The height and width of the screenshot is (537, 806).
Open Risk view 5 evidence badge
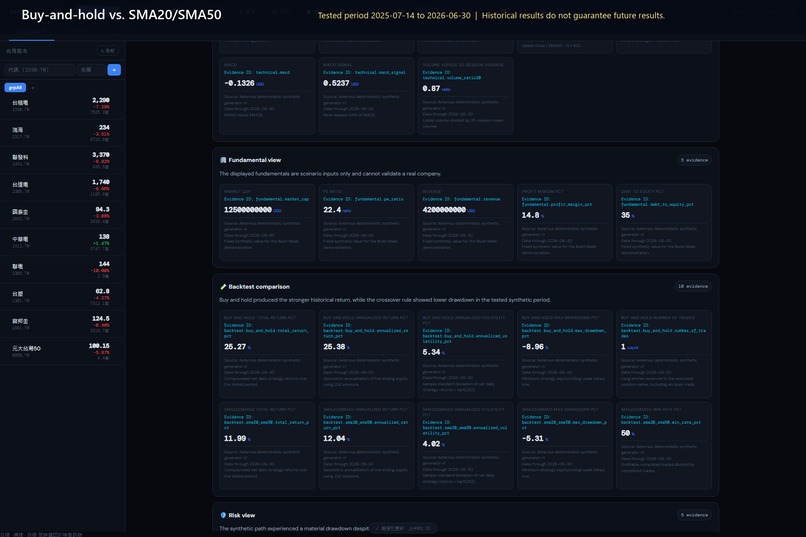click(694, 515)
